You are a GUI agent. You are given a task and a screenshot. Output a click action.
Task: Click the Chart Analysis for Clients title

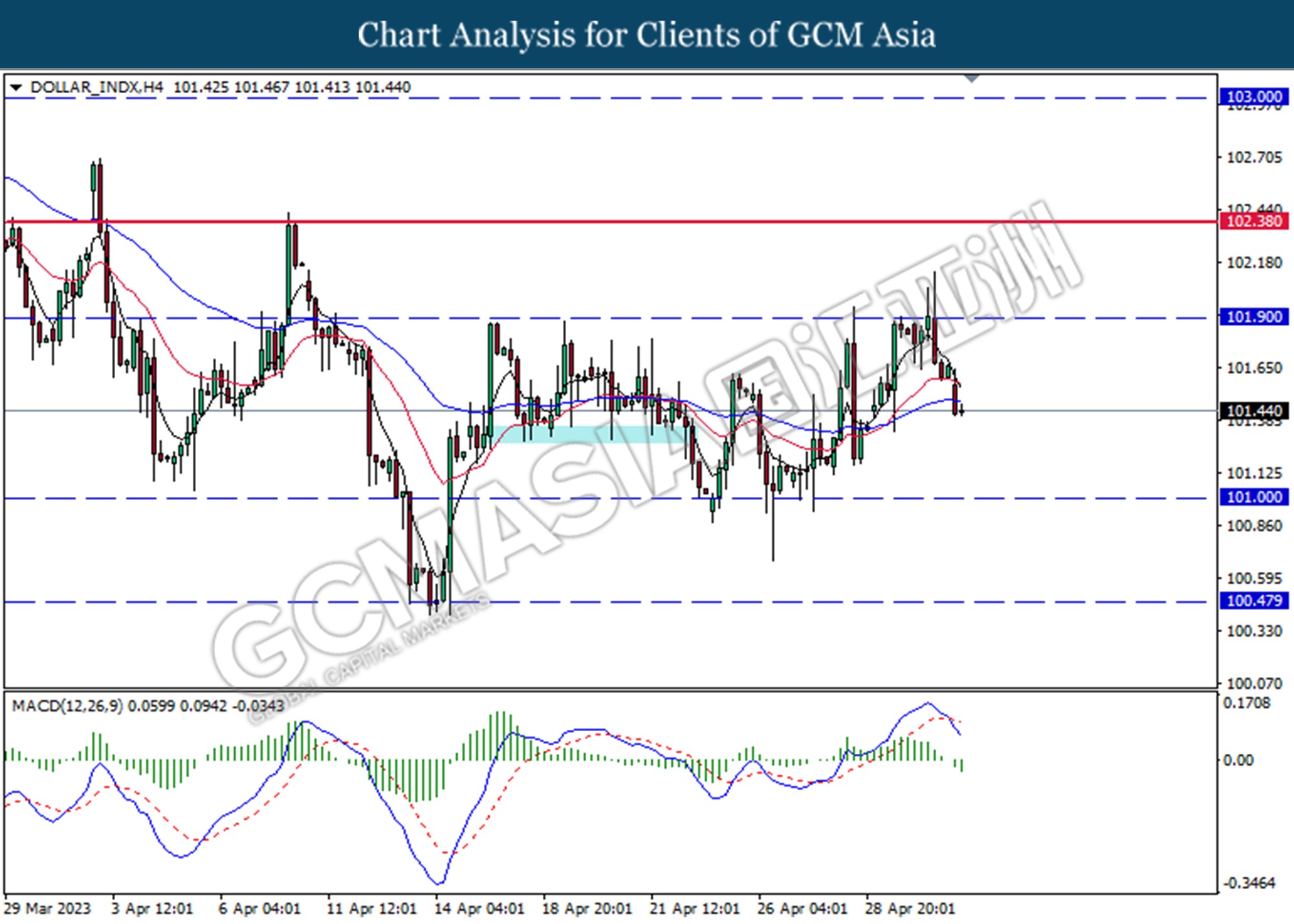pyautogui.click(x=646, y=35)
